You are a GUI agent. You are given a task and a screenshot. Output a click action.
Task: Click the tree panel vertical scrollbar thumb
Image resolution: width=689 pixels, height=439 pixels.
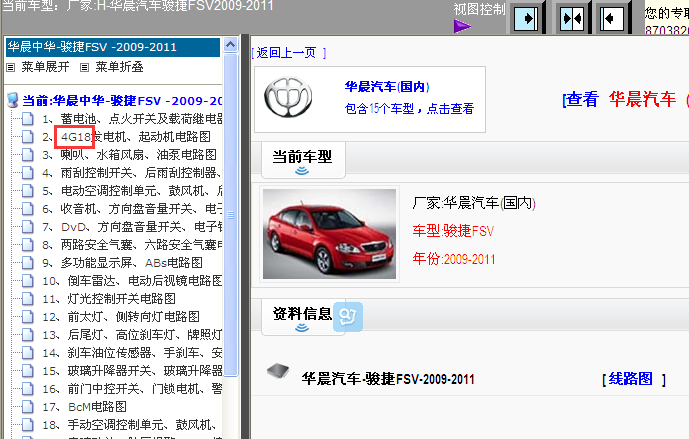[x=230, y=214]
